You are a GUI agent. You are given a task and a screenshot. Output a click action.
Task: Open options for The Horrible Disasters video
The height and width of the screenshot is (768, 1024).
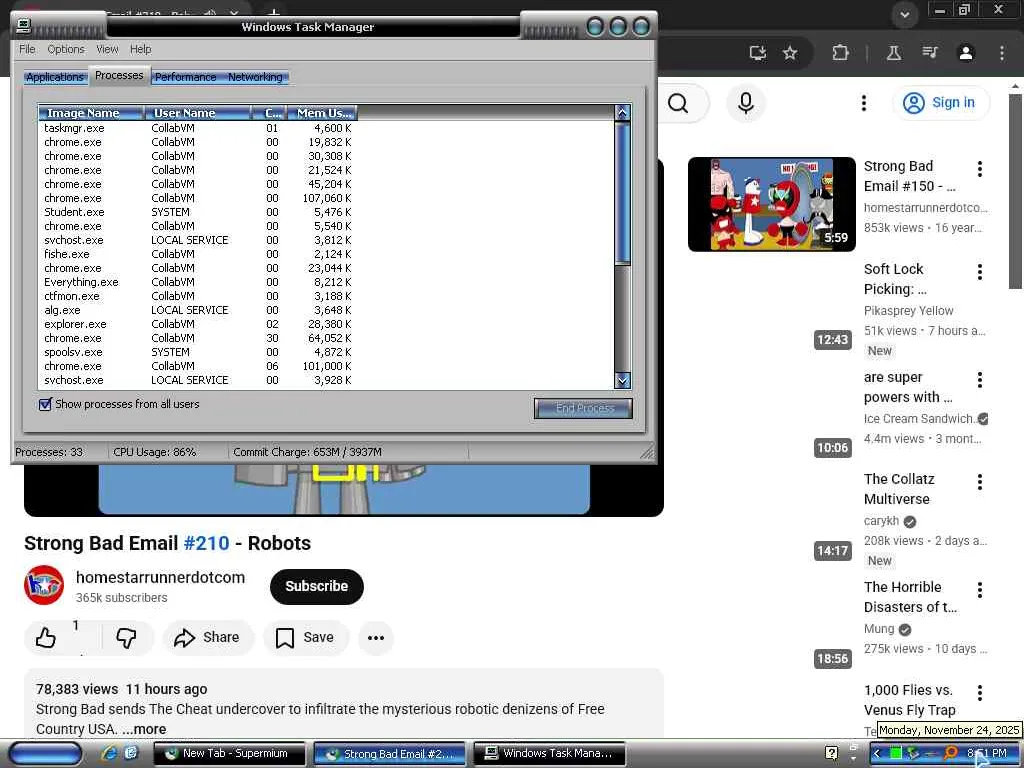click(980, 590)
